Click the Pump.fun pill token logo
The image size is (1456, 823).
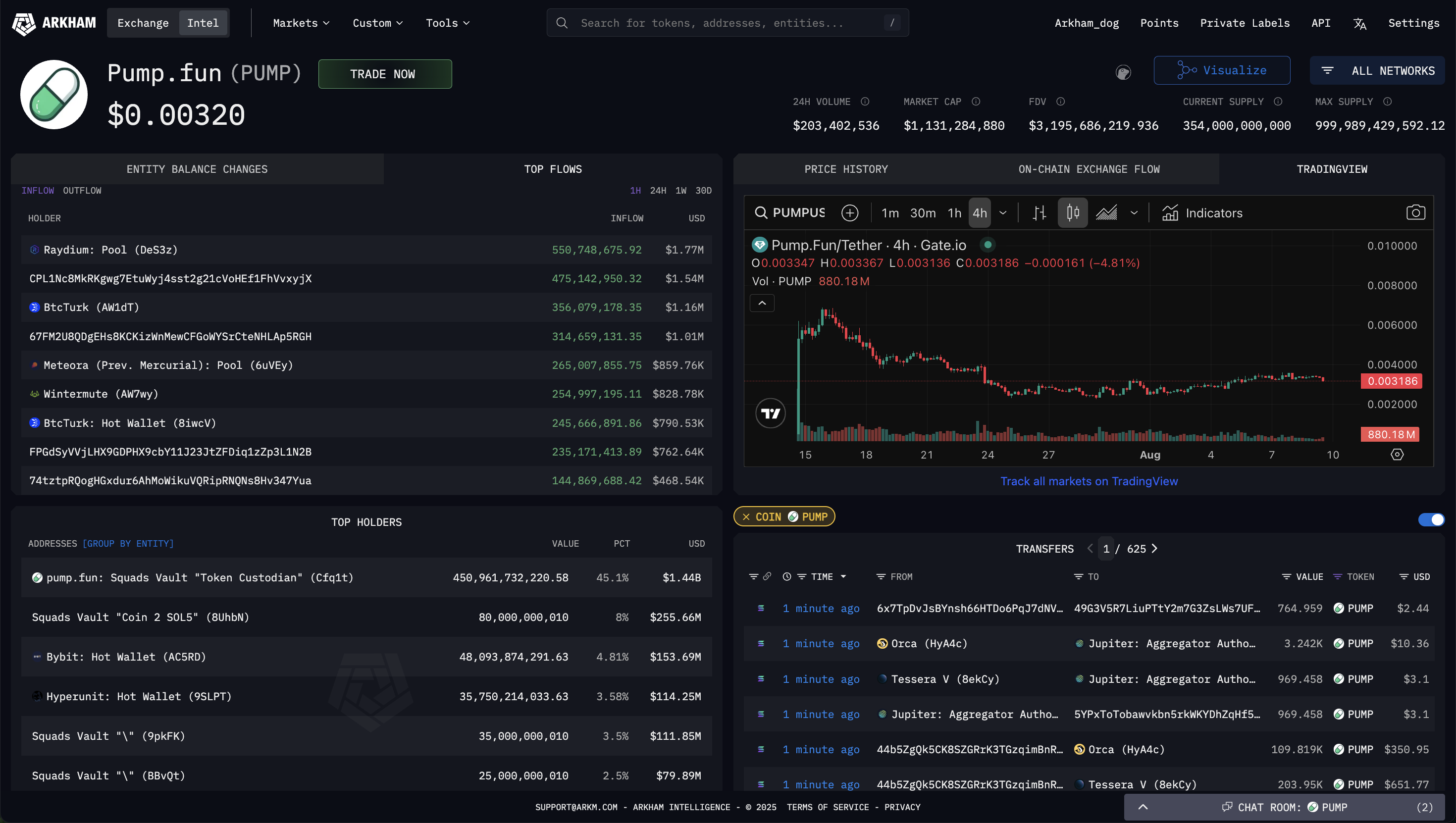pos(53,95)
